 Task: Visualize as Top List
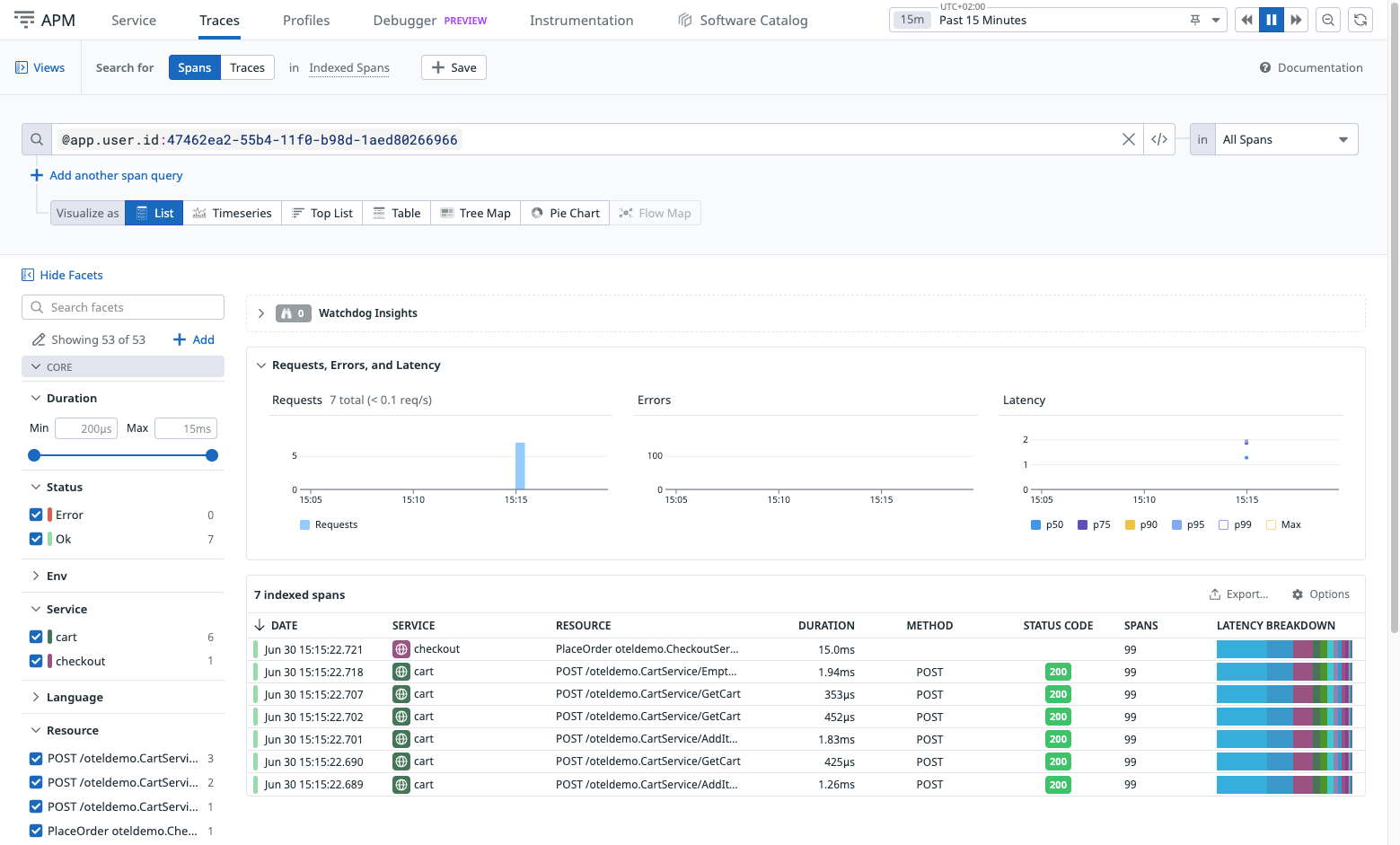pos(322,213)
